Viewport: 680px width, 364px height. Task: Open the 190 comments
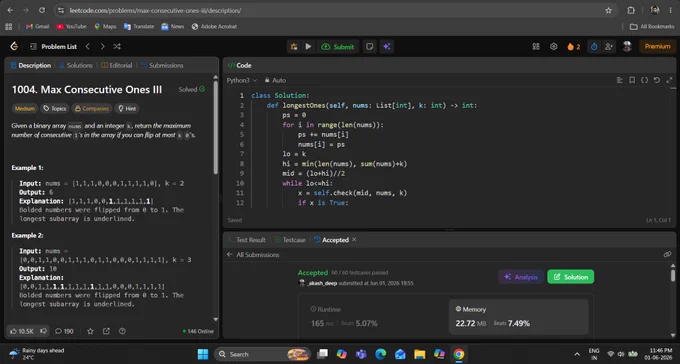(x=64, y=331)
